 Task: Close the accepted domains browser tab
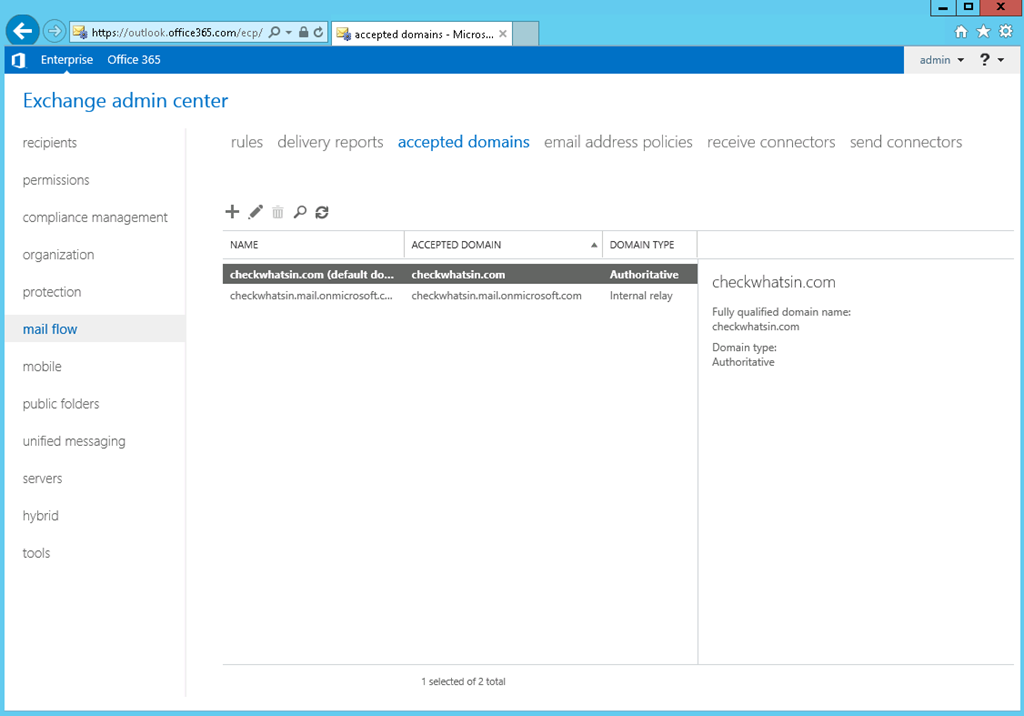pyautogui.click(x=503, y=34)
